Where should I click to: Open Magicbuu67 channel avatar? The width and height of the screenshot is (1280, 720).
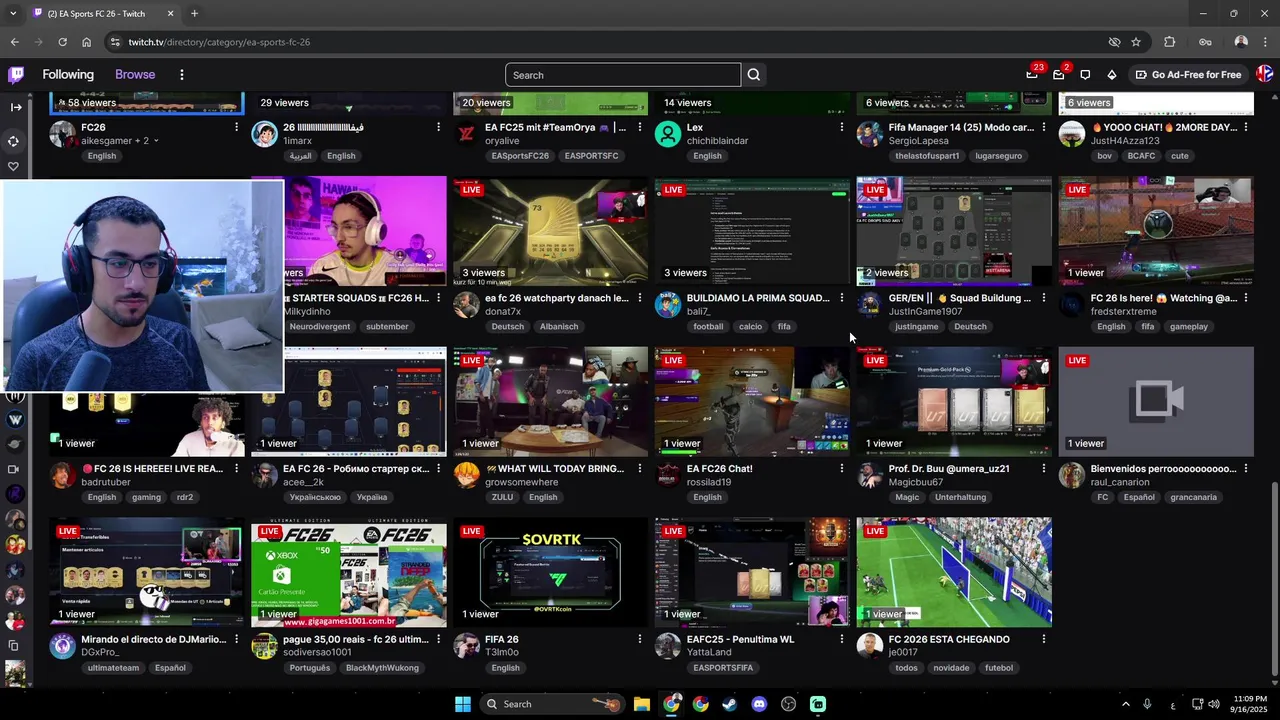870,475
